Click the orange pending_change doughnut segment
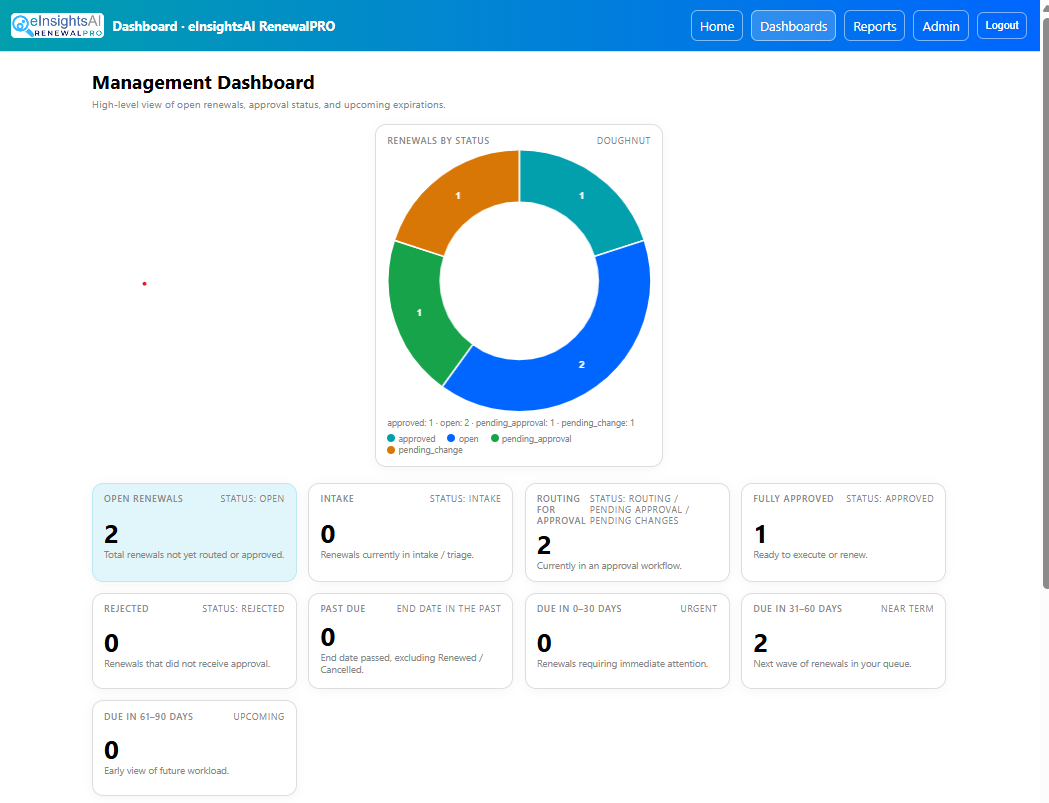Screen dimensions: 1049x803 (x=457, y=195)
